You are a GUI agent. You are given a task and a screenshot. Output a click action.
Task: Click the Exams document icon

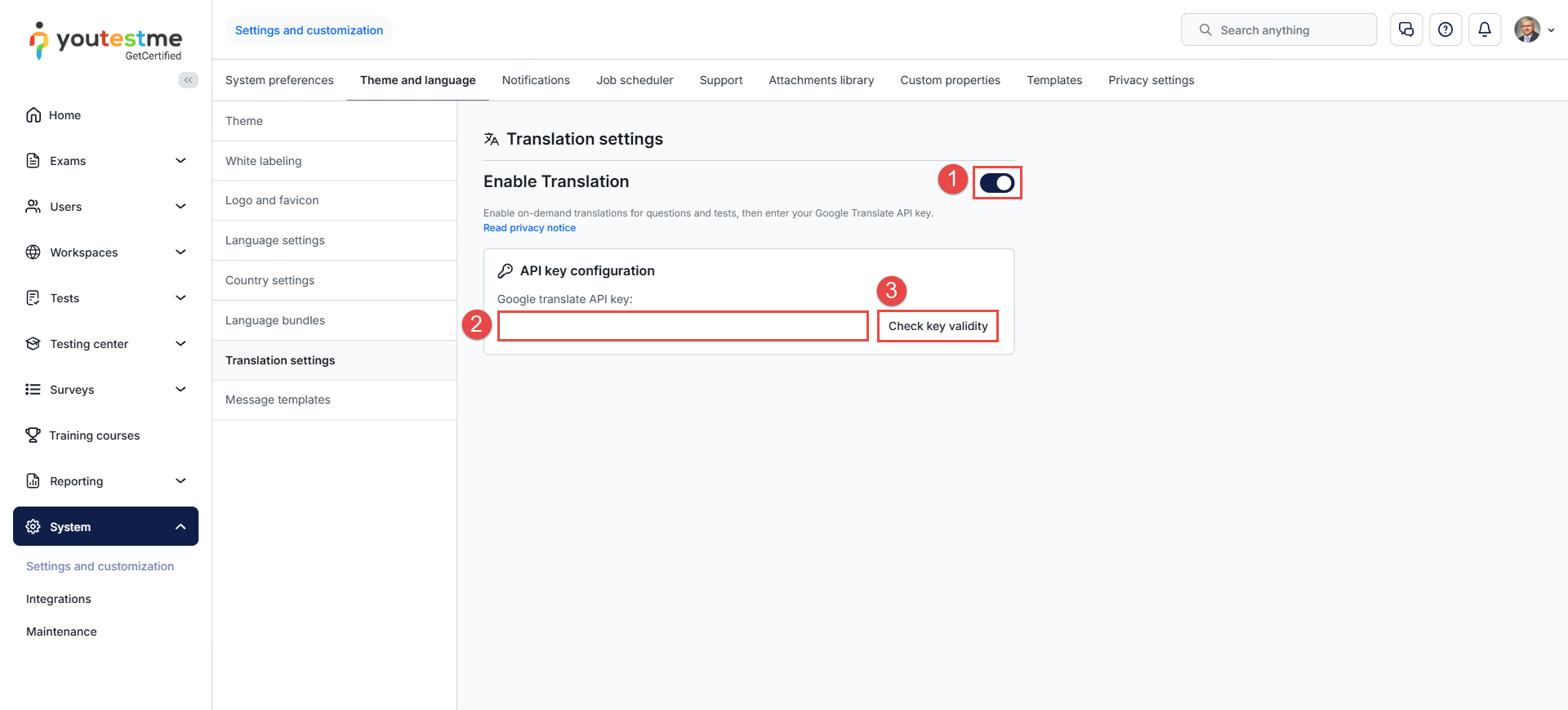click(x=33, y=161)
